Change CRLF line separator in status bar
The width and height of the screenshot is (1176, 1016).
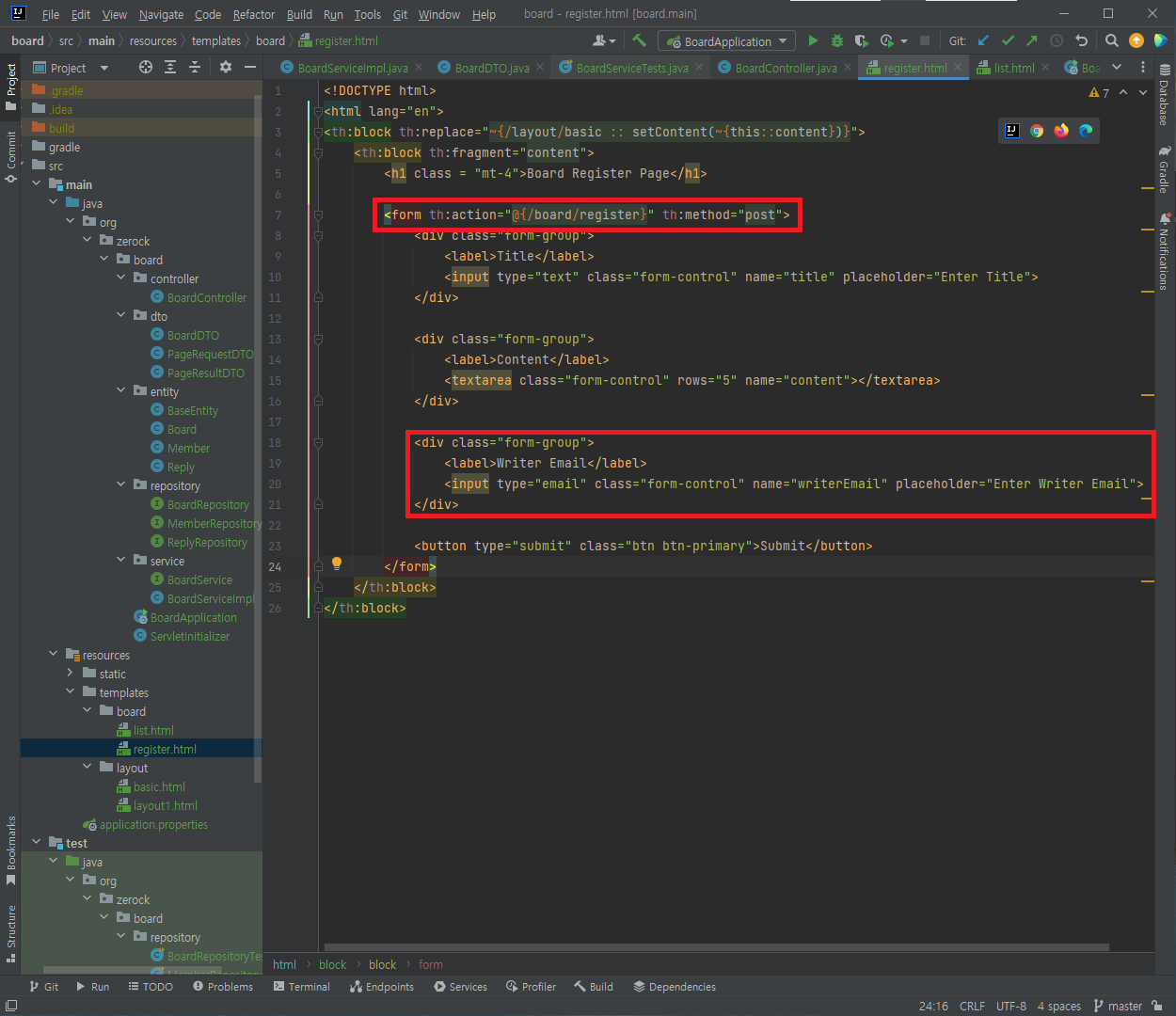[x=972, y=1006]
